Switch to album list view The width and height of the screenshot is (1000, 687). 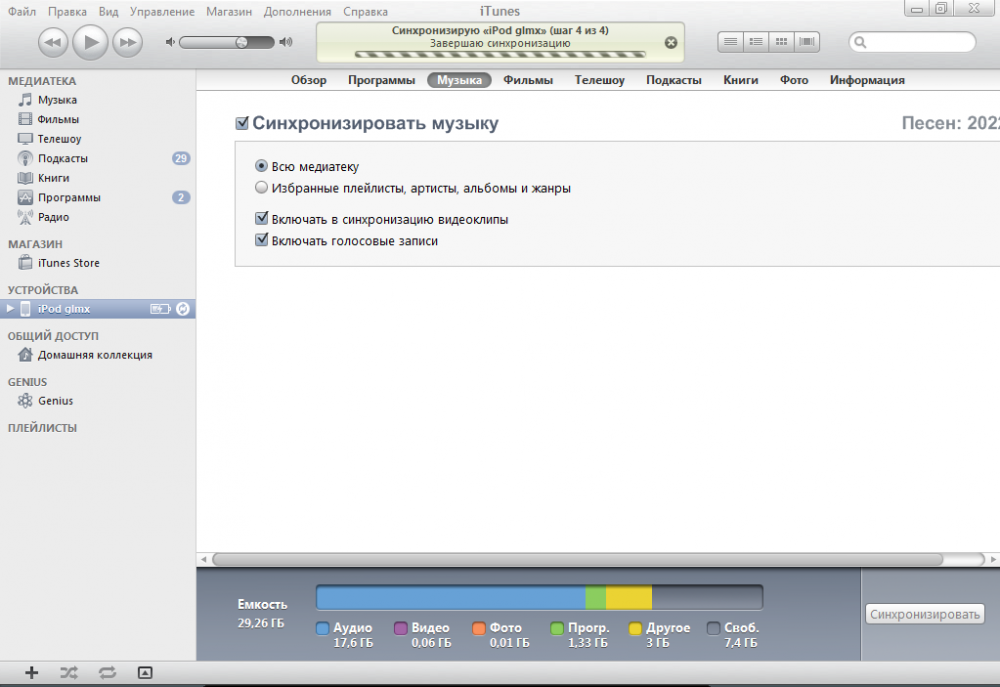point(756,42)
